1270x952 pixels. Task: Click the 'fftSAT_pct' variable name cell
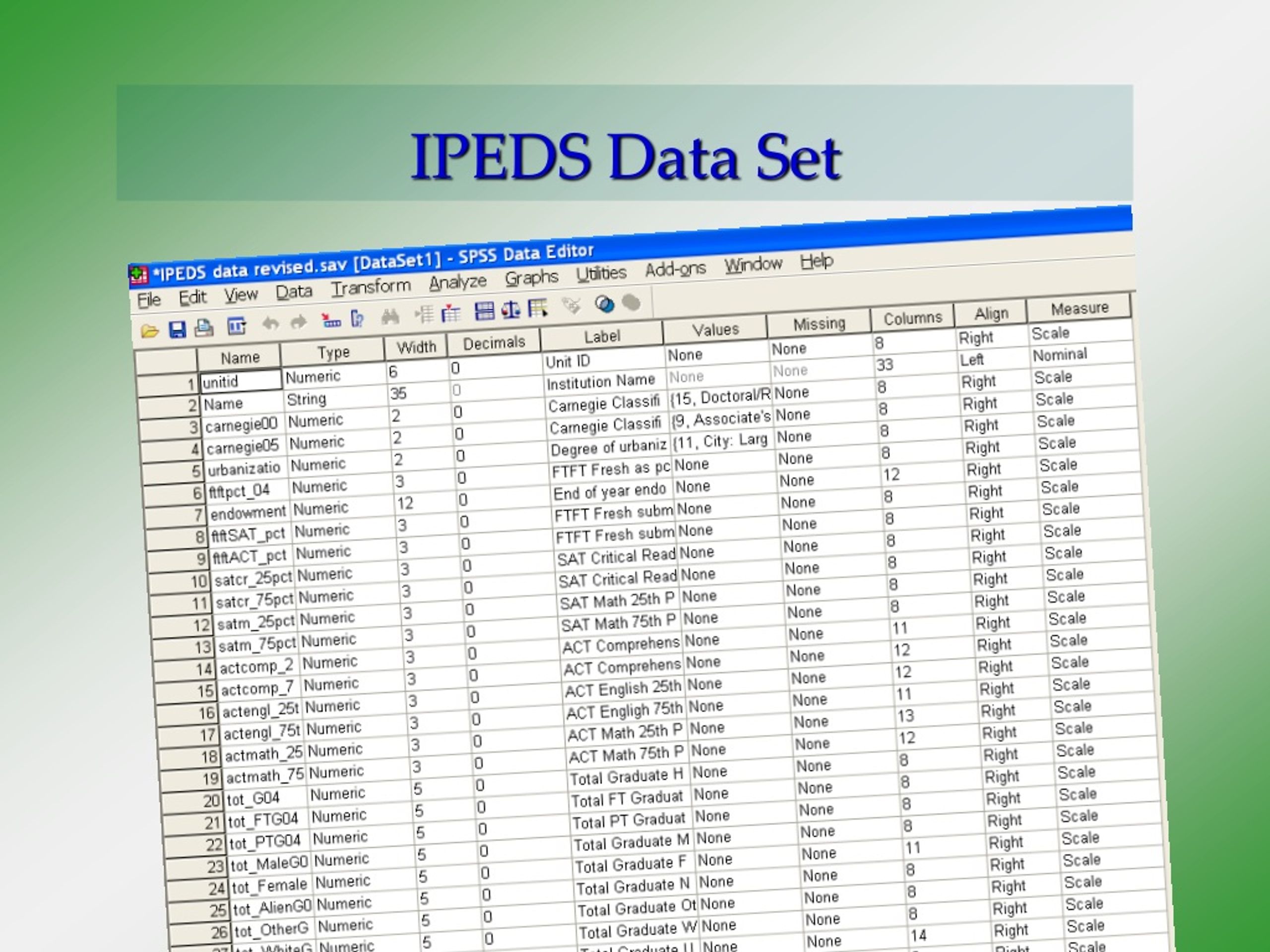click(250, 535)
